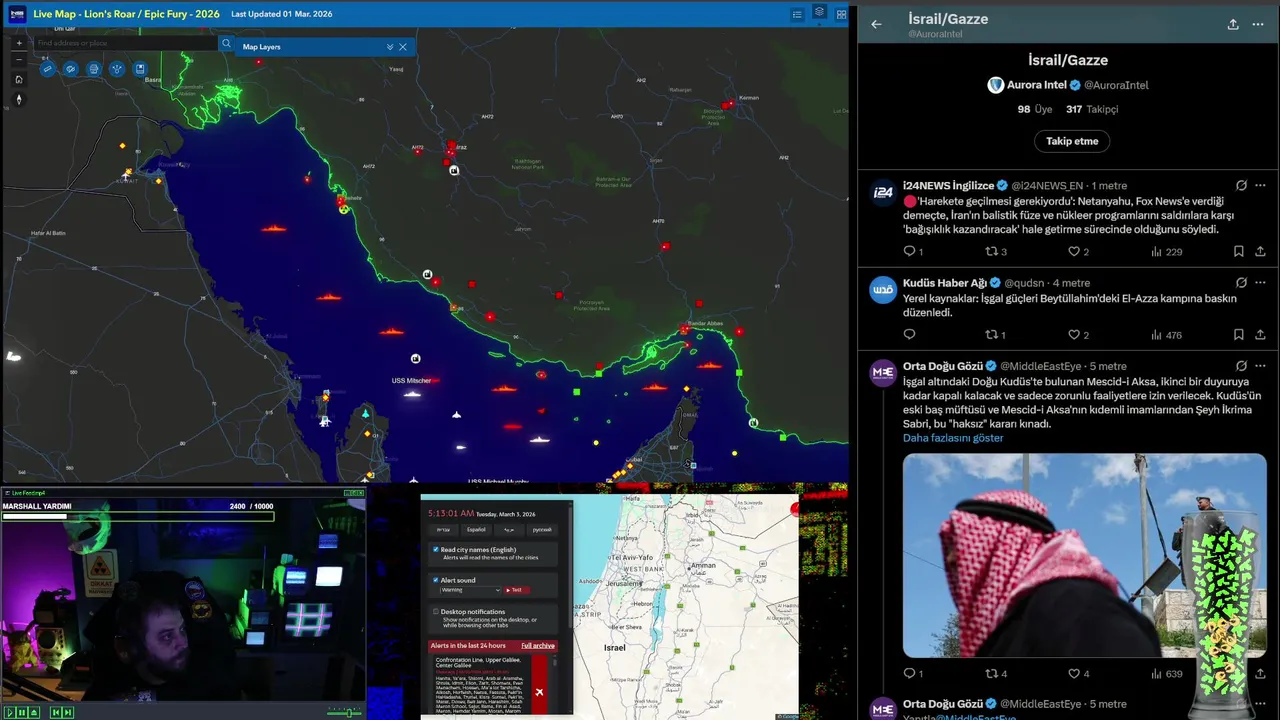
Task: View analytics on Kudüs Haber Ağı post
Action: [x=1166, y=335]
